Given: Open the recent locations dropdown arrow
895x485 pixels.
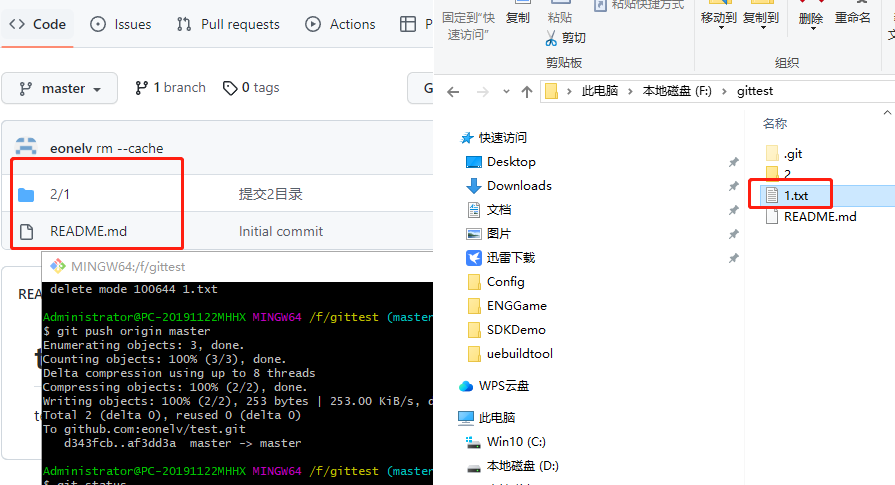Looking at the screenshot, I should point(506,91).
